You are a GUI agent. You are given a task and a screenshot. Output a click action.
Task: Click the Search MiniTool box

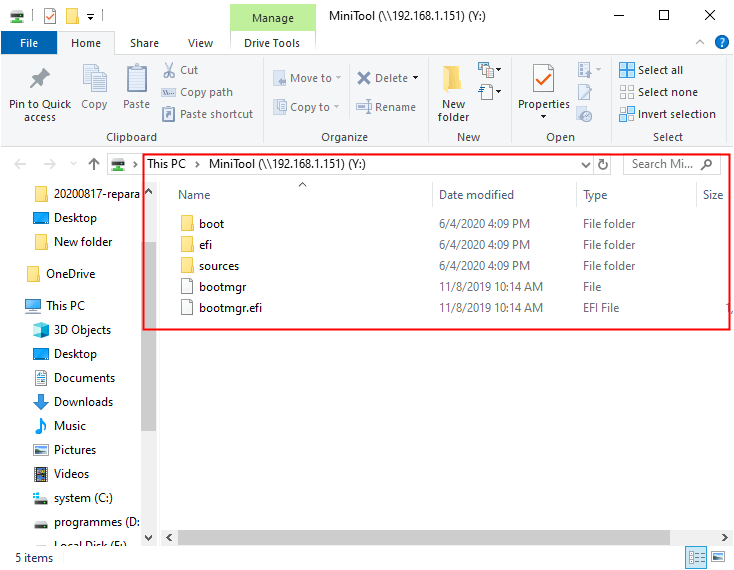[x=671, y=164]
